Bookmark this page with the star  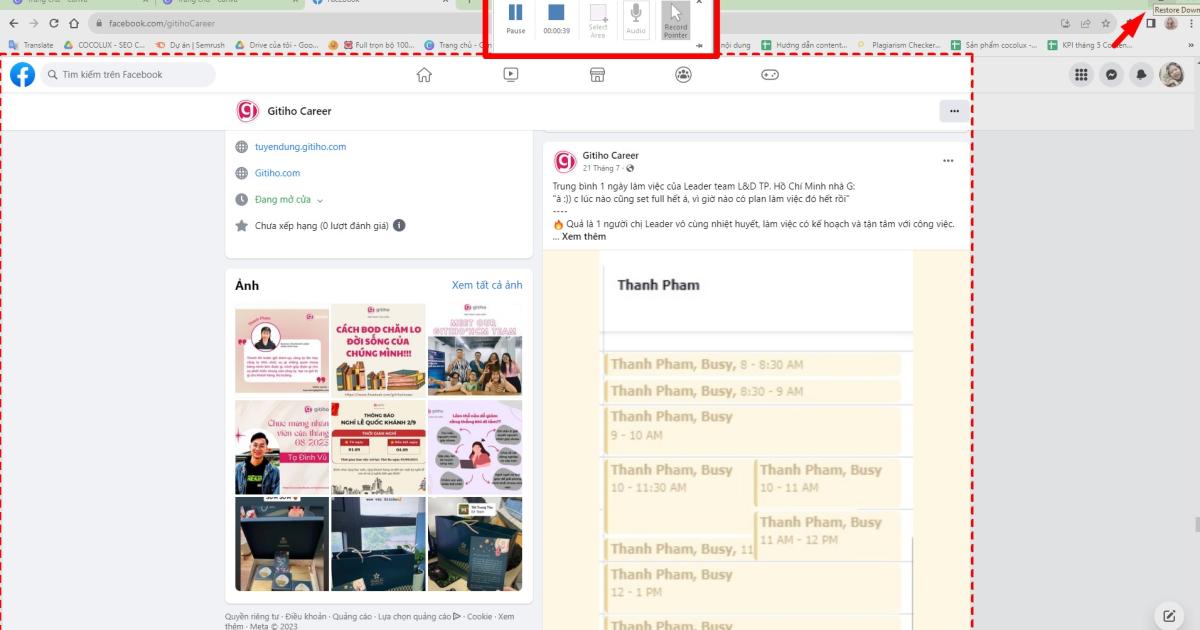pyautogui.click(x=1105, y=23)
